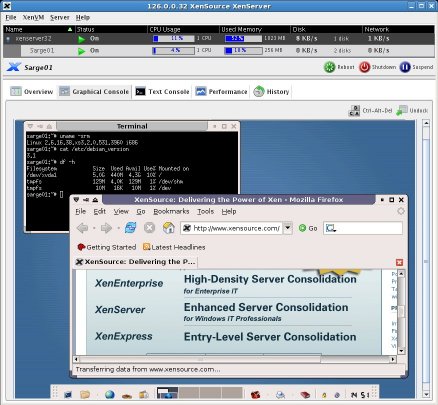Open XenServer Help menu
The image size is (438, 405).
(x=83, y=17)
